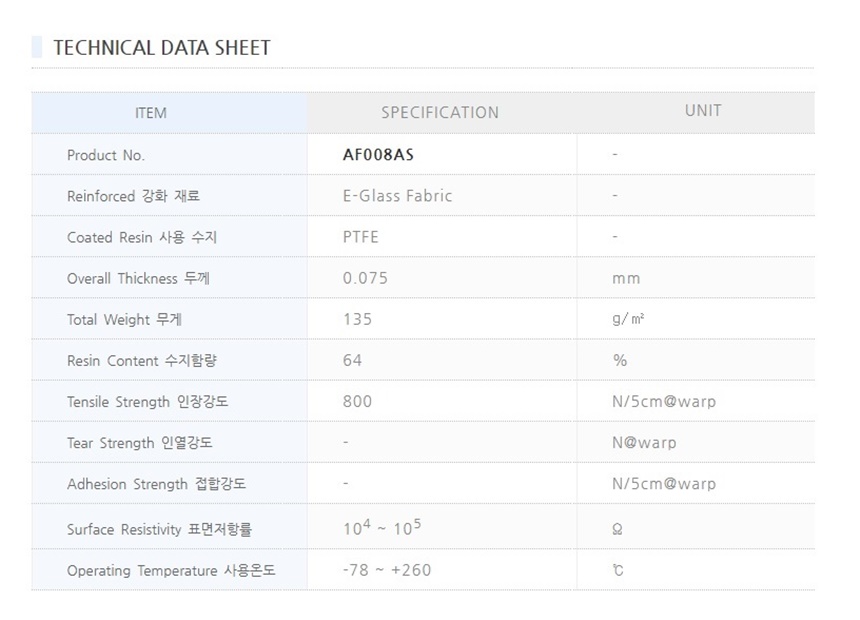The width and height of the screenshot is (860, 620).
Task: Click the TECHNICAL DATA SHEET heading
Action: tap(161, 48)
